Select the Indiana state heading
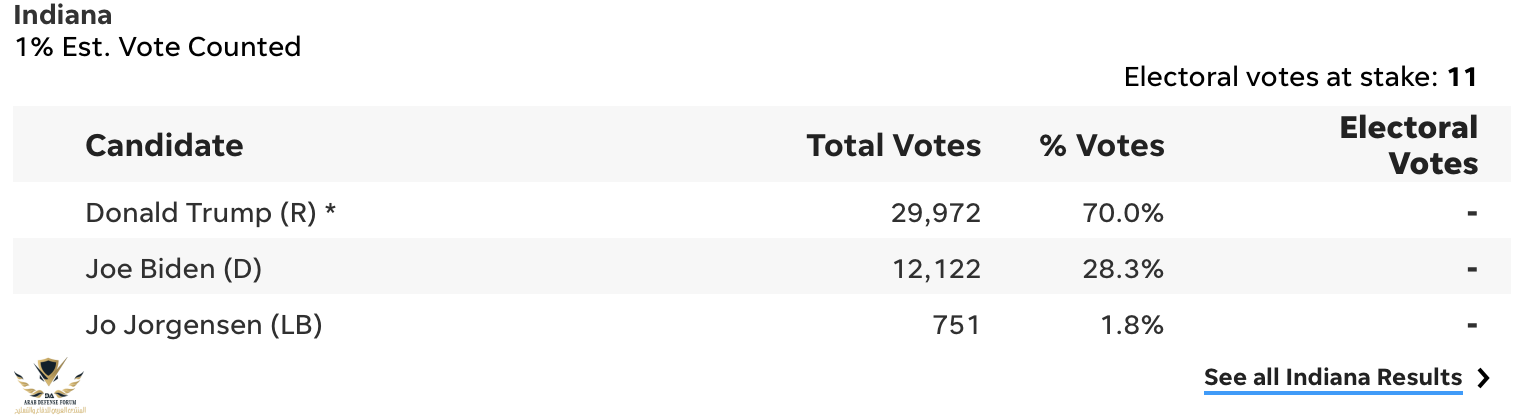This screenshot has width=1524, height=416. pos(63,15)
